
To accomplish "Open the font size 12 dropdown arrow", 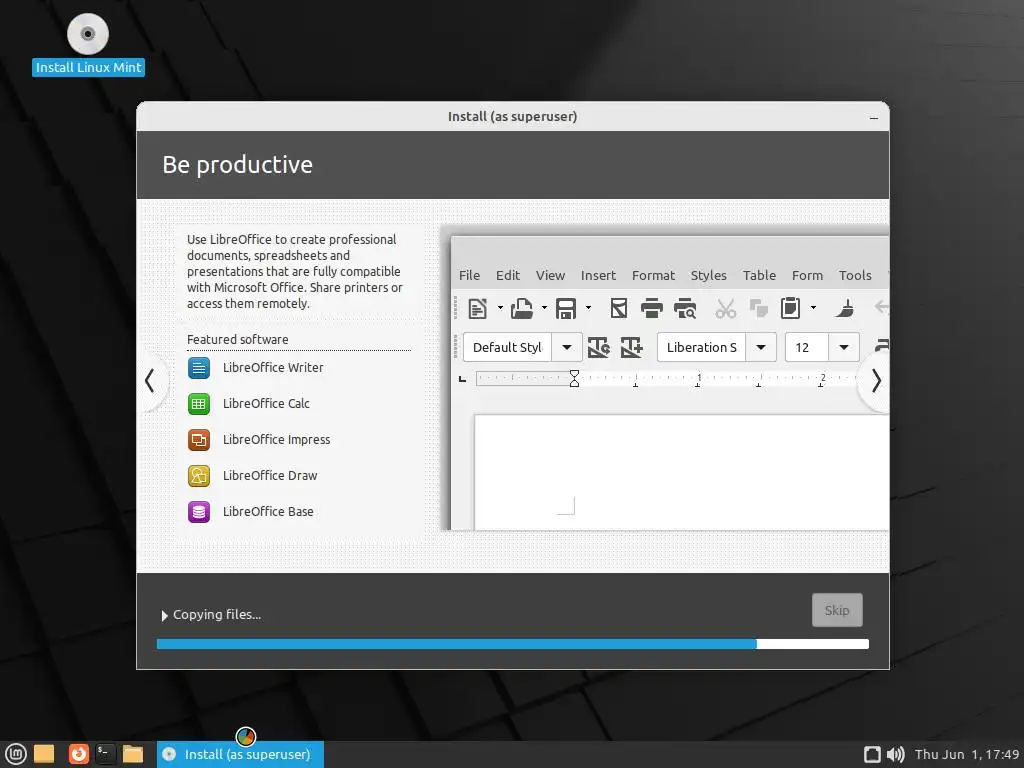I will (844, 347).
